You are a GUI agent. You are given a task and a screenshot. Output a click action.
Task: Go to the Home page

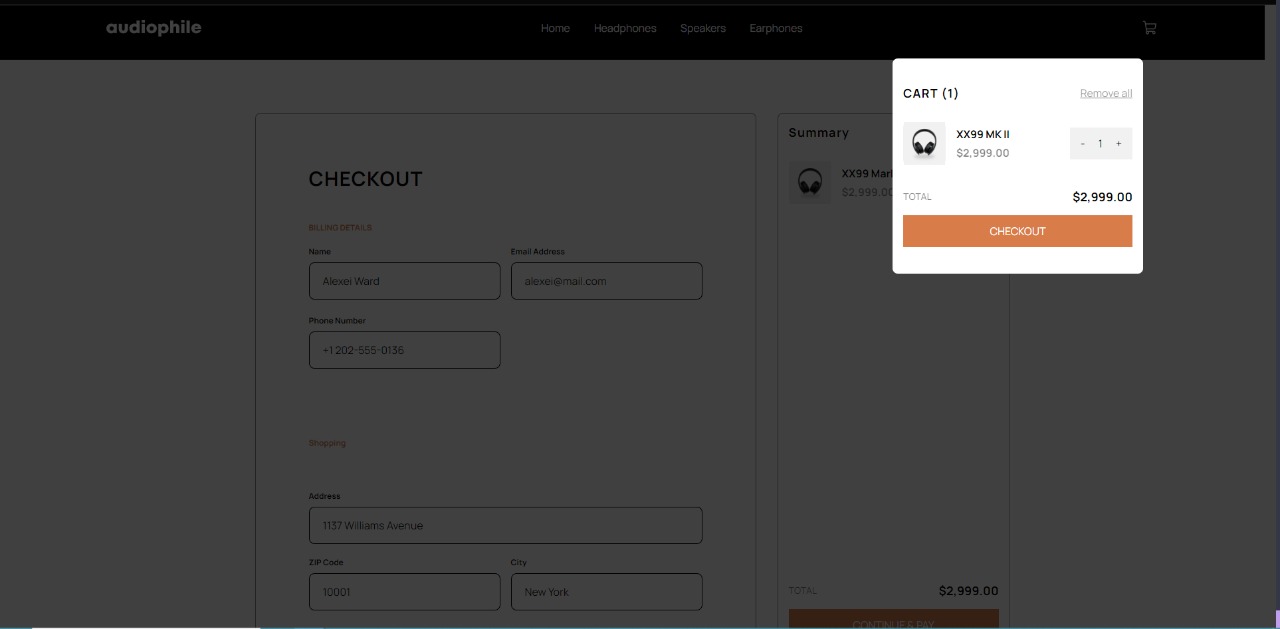[x=555, y=28]
